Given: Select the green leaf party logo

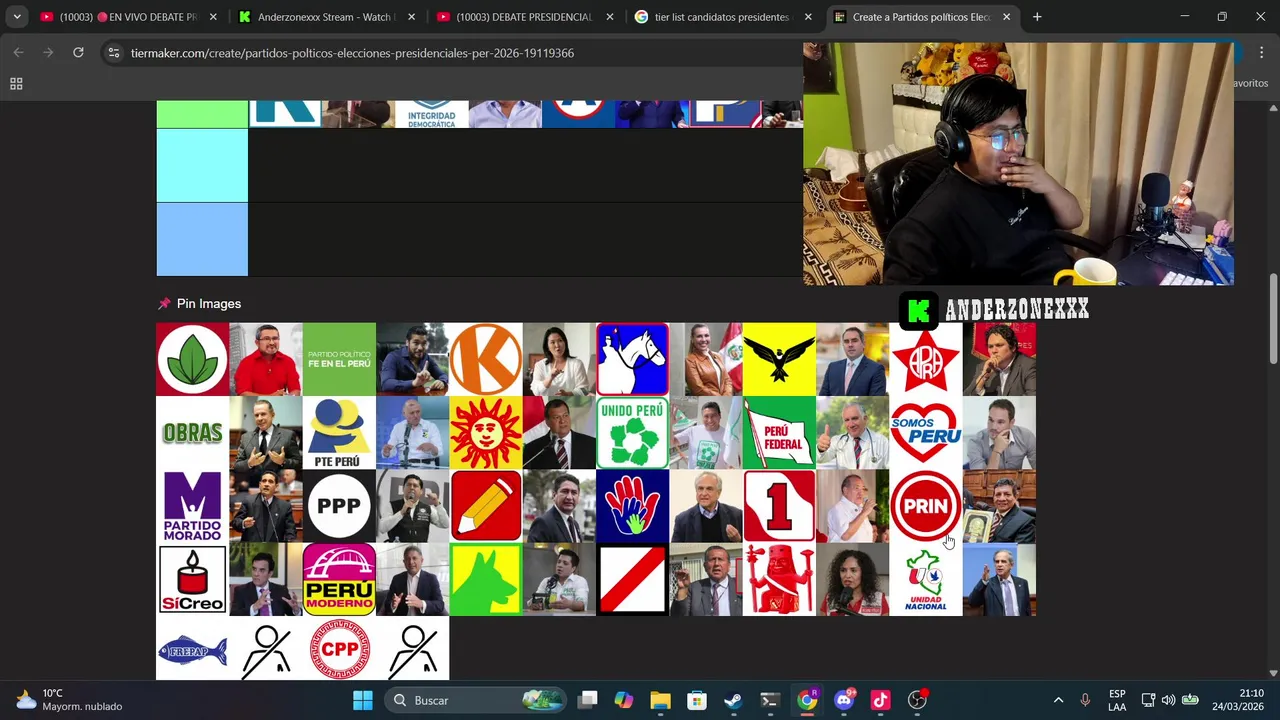Looking at the screenshot, I should 192,359.
